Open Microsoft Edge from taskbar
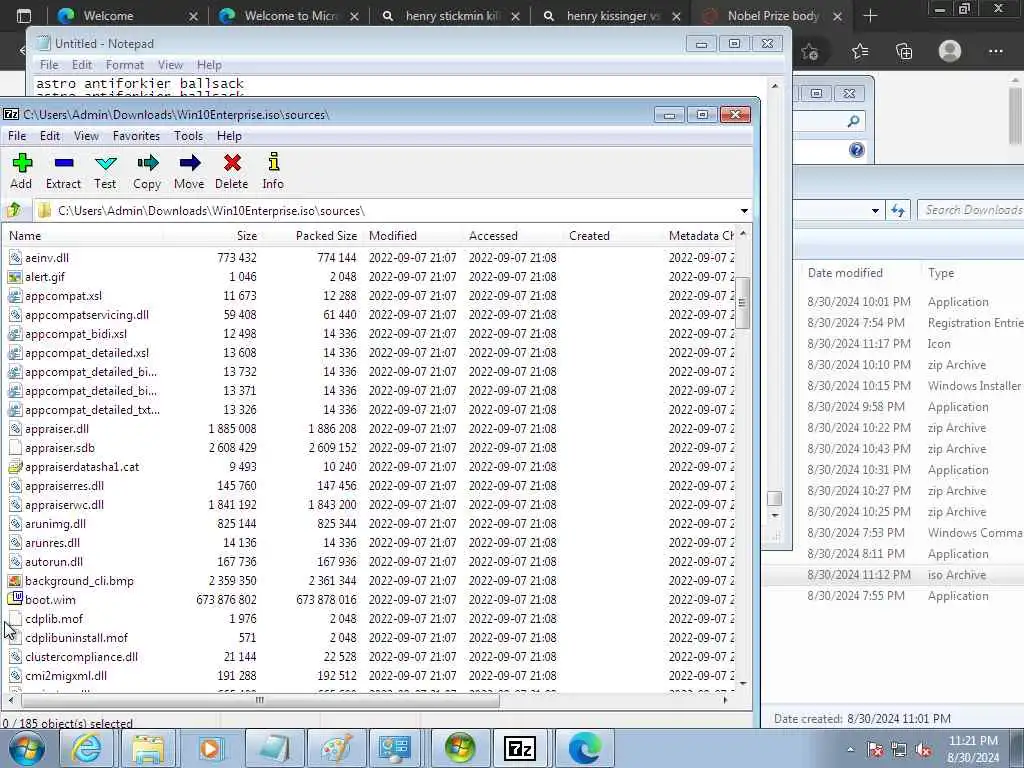 pyautogui.click(x=583, y=748)
